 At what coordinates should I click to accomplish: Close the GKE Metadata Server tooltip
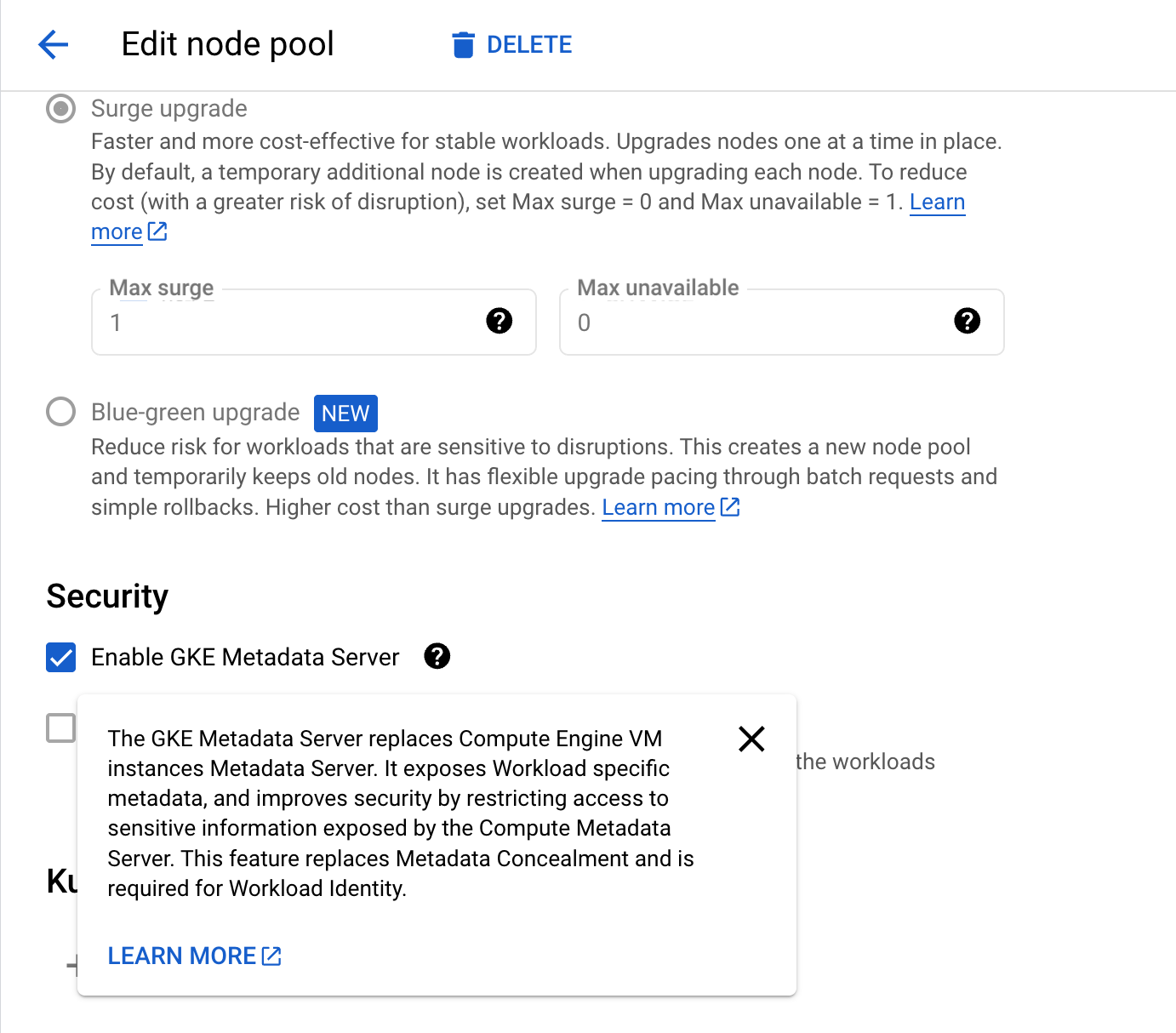point(751,739)
